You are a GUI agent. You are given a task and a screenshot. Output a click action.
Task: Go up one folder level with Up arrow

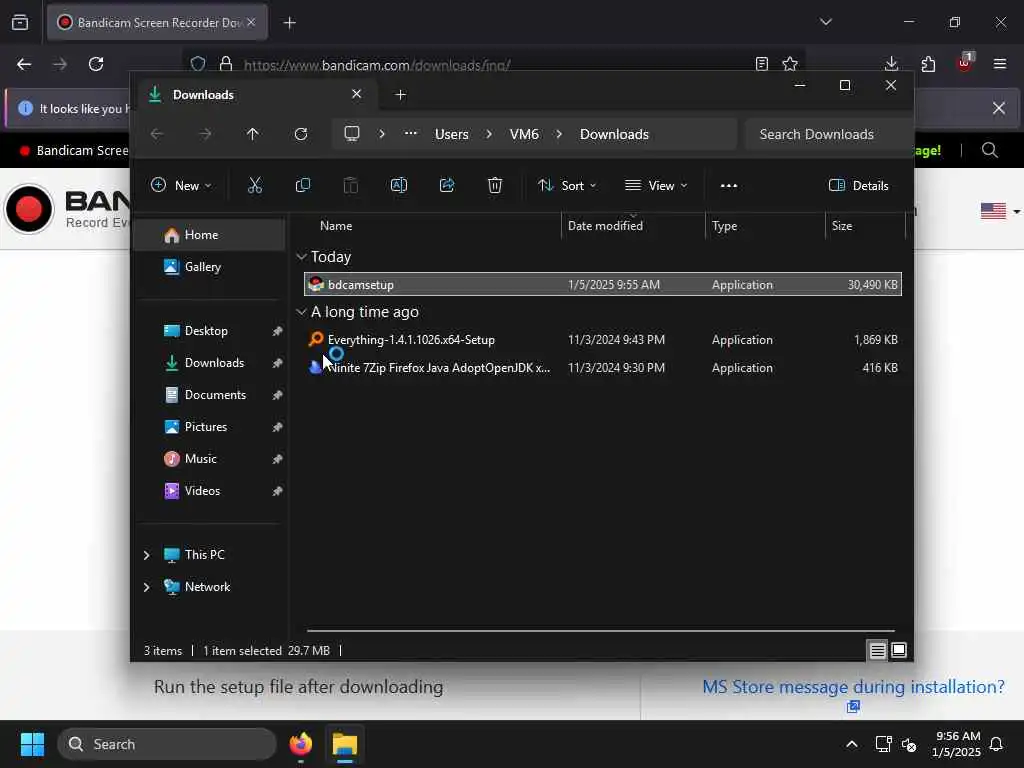tap(253, 135)
